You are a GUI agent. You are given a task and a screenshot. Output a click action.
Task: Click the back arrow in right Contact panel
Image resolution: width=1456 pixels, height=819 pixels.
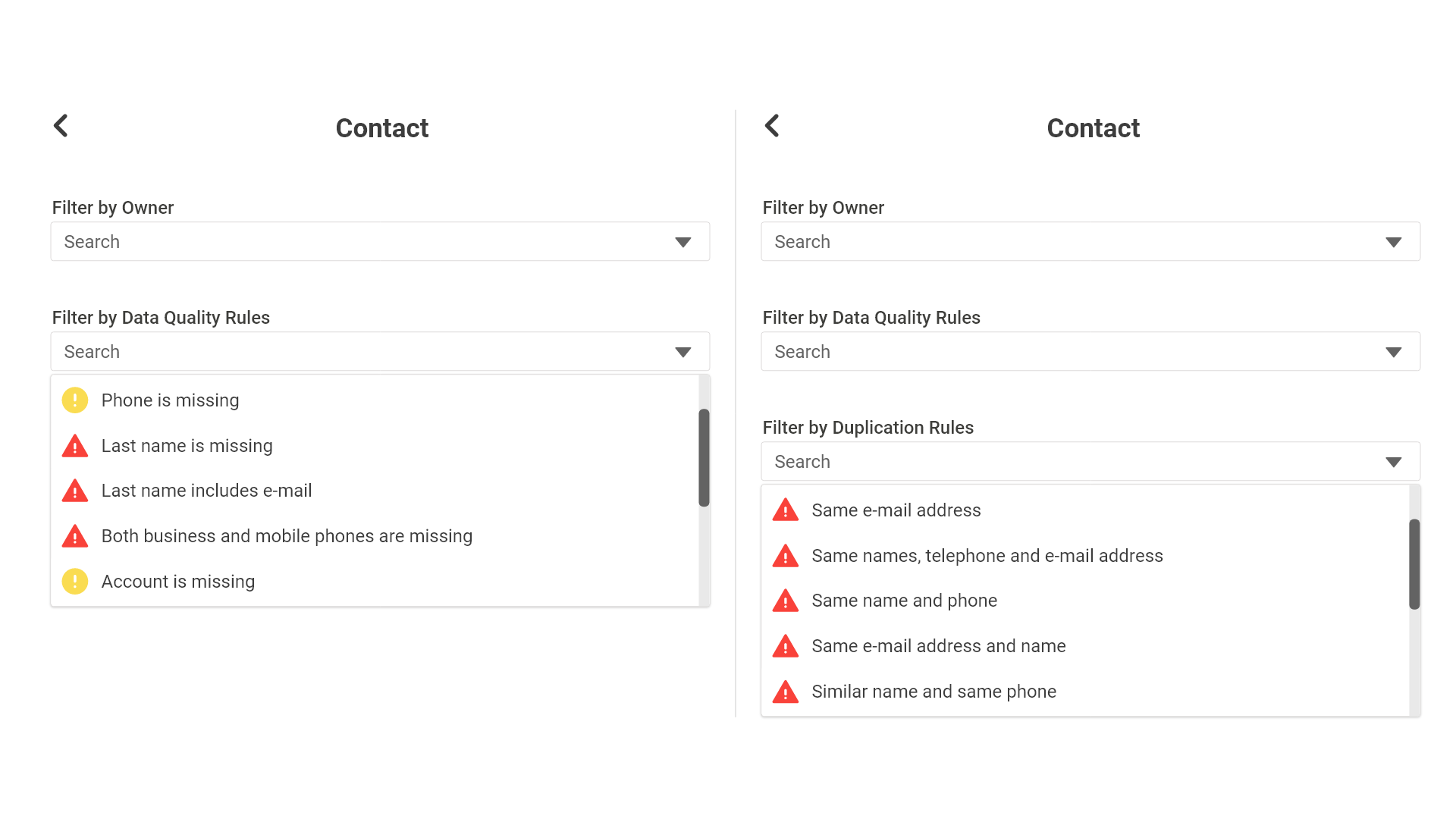click(x=772, y=126)
